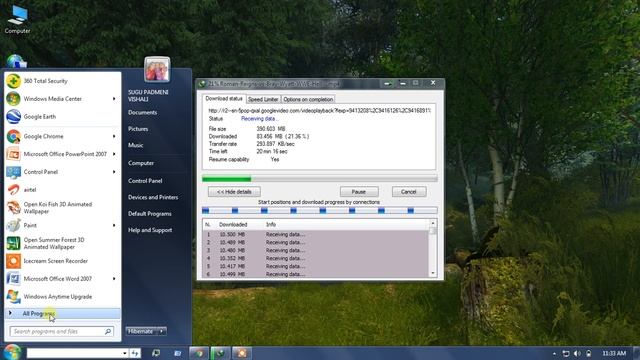Open the Options on completion tab
Image resolution: width=640 pixels, height=360 pixels.
click(x=308, y=99)
